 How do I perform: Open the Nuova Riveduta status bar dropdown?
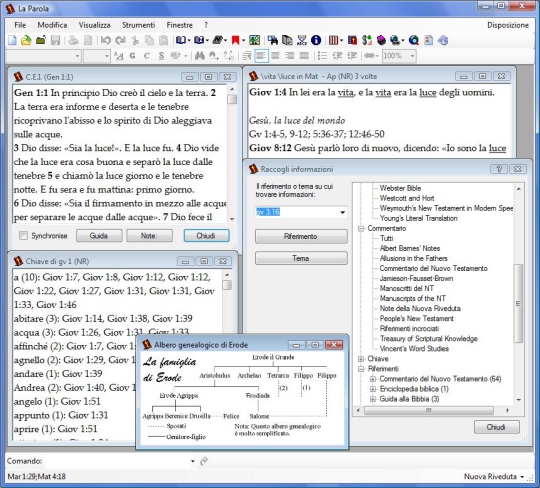[x=522, y=477]
